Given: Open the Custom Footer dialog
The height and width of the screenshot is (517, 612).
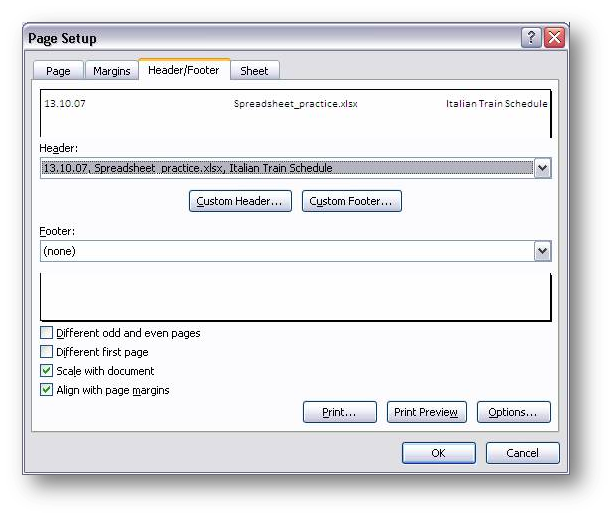Looking at the screenshot, I should point(351,201).
